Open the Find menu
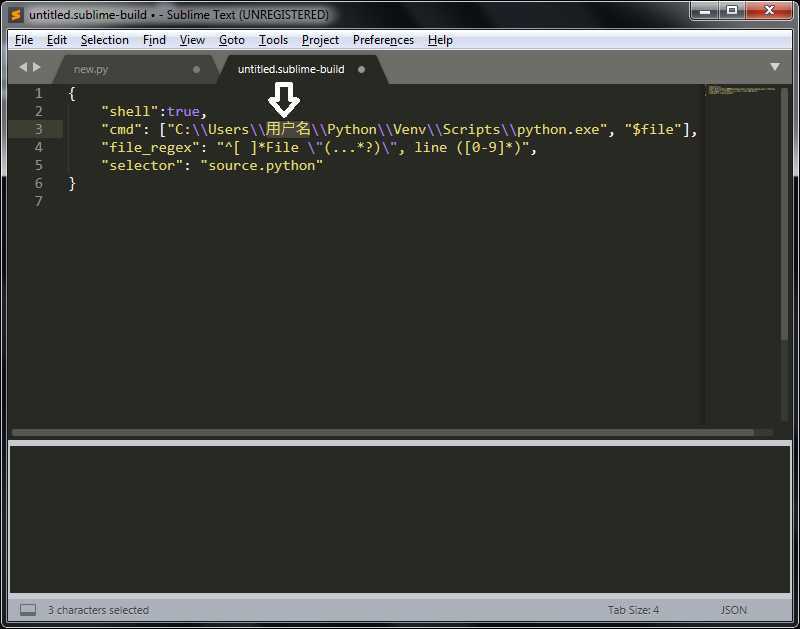This screenshot has width=800, height=629. [154, 40]
